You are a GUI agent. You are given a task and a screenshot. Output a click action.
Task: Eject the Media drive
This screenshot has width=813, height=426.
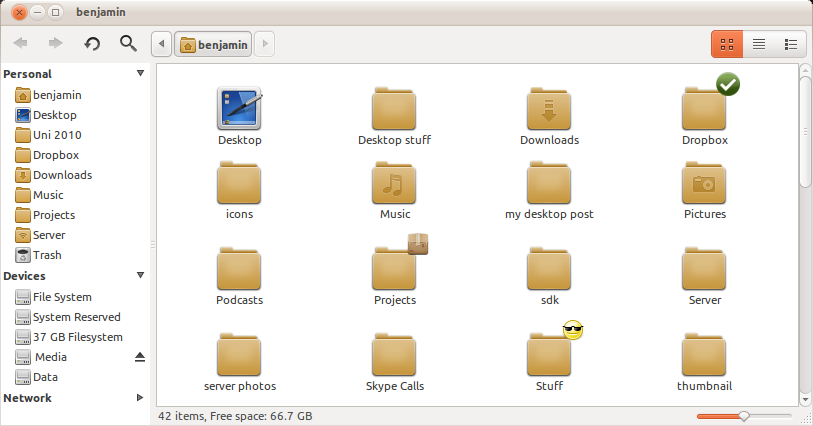[140, 357]
